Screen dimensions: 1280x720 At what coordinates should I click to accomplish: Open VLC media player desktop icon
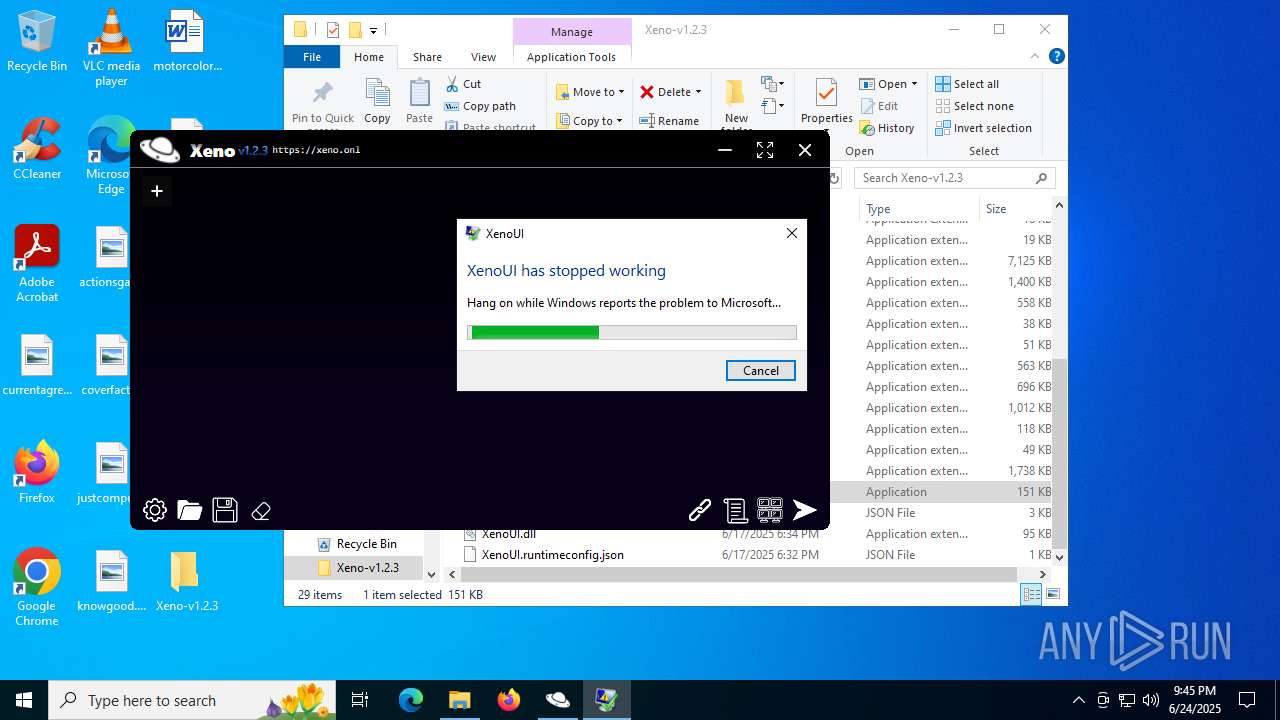tap(111, 48)
